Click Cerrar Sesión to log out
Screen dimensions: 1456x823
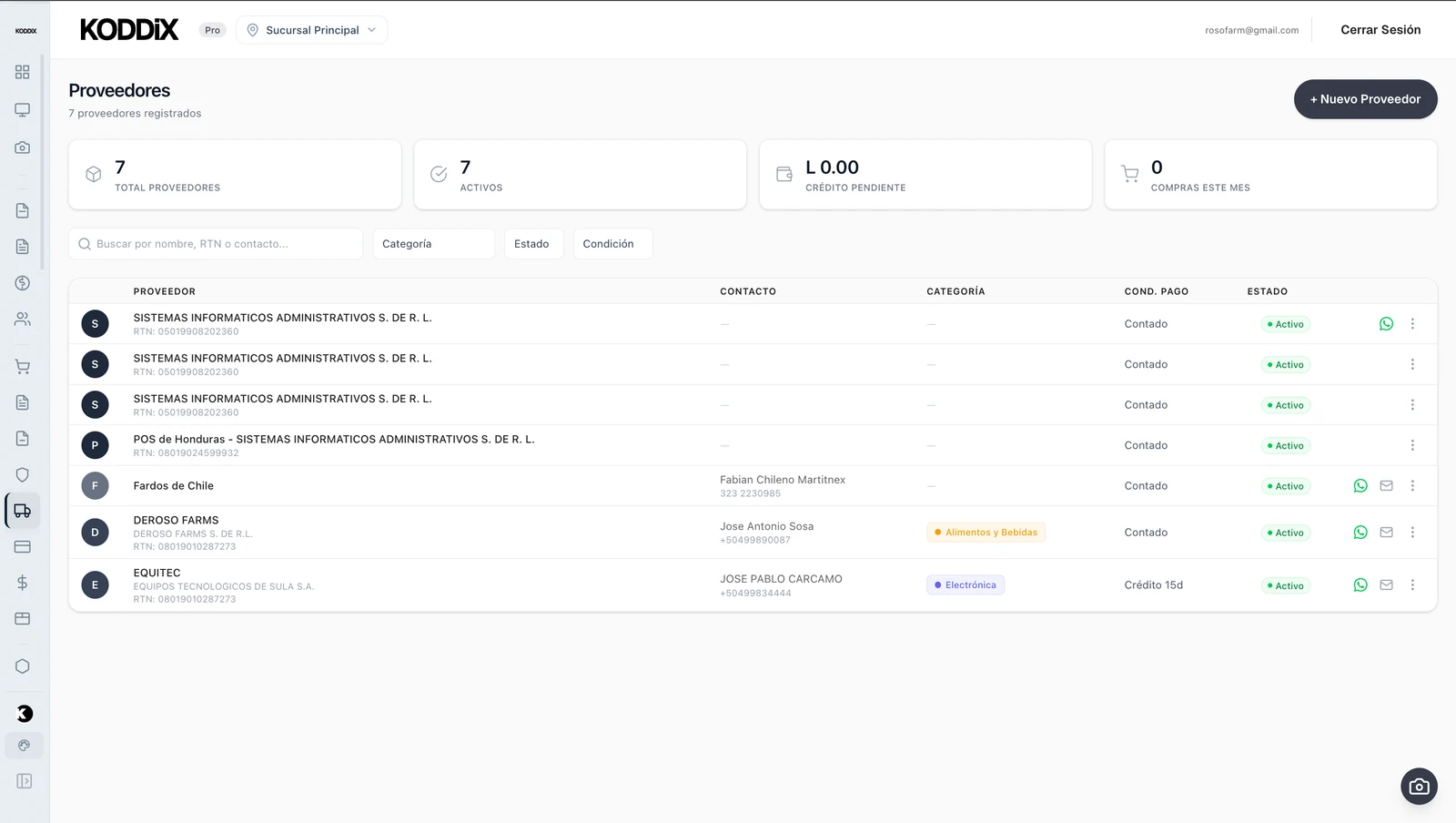click(1380, 30)
